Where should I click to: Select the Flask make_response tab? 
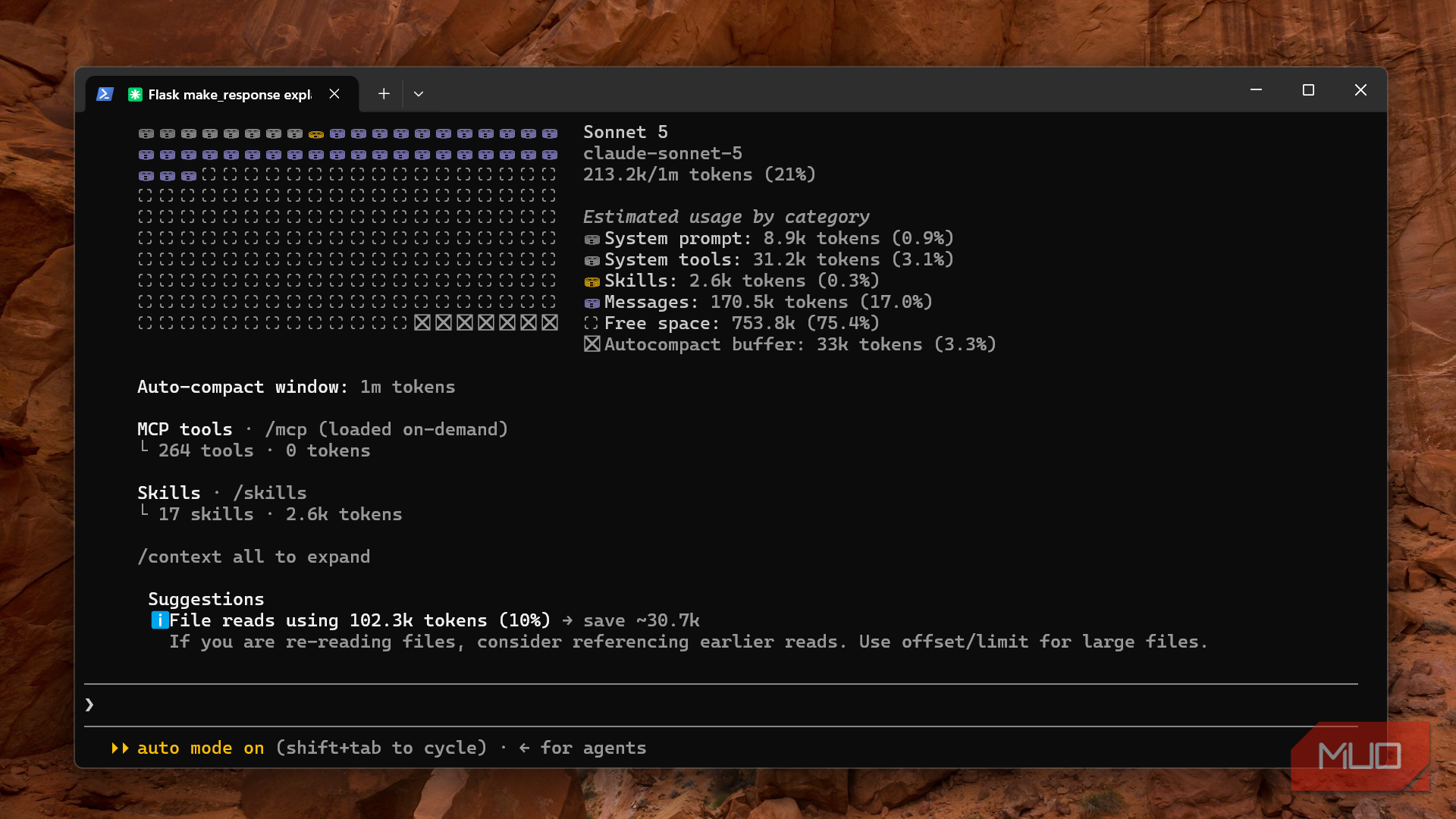[x=221, y=94]
